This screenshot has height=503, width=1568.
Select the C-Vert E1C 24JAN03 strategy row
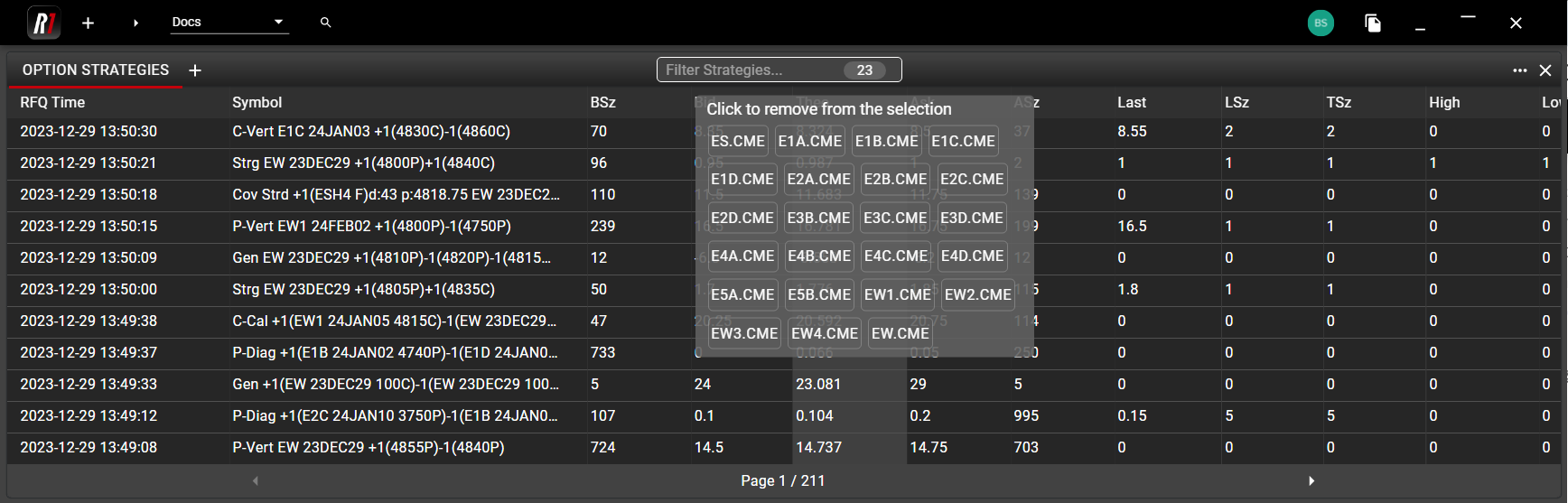tap(371, 132)
